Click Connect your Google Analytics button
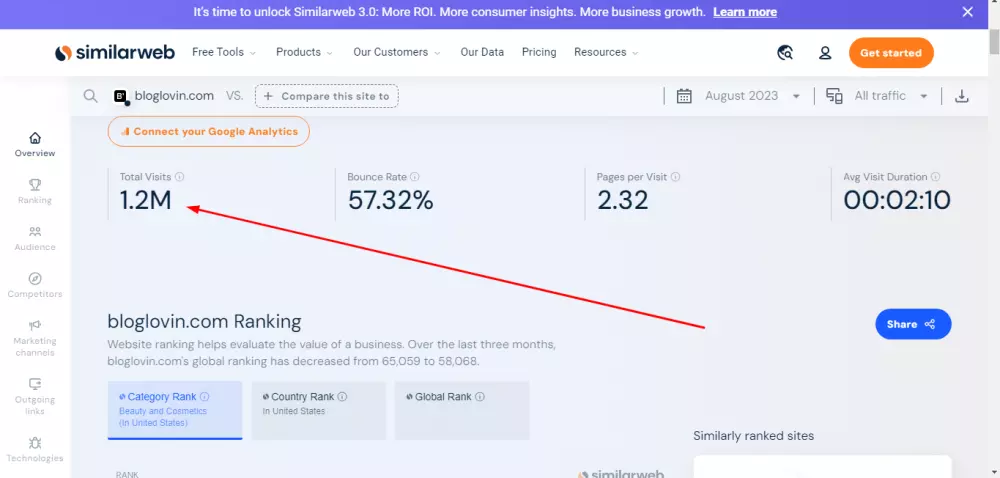 click(x=209, y=131)
